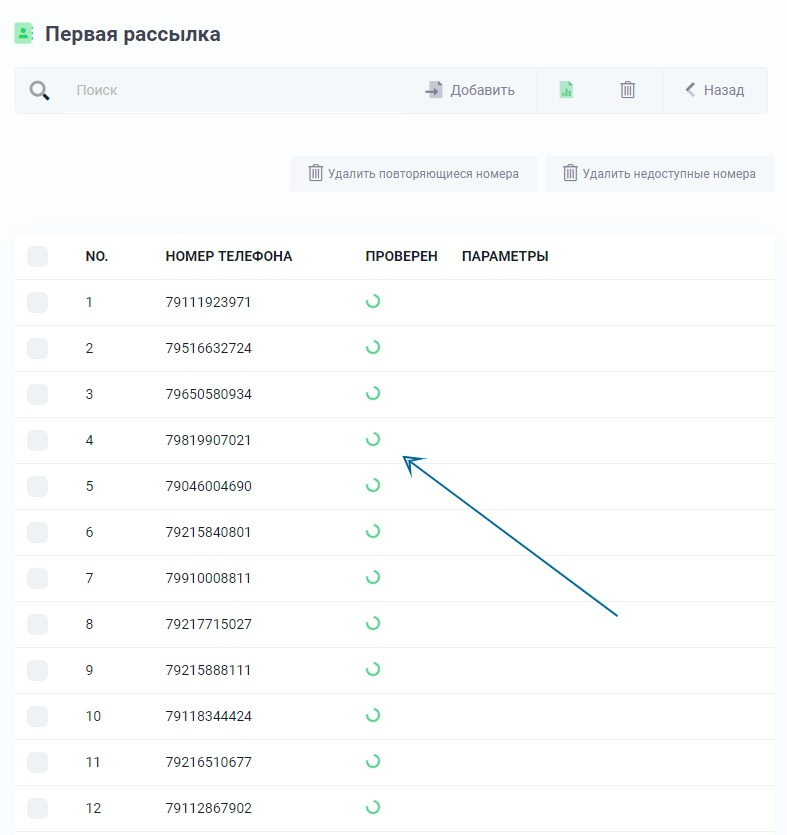This screenshot has height=835, width=787.
Task: Click Удалить повторяющиеся номера
Action: (x=414, y=174)
